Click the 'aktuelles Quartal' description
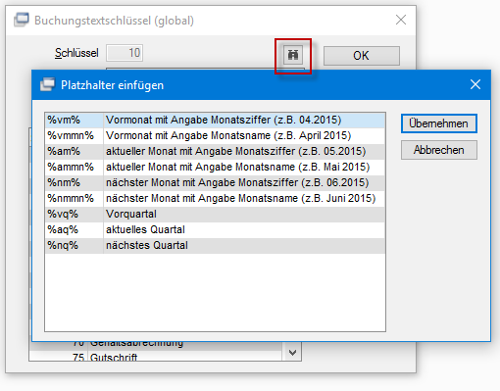The image size is (500, 391). (x=145, y=230)
